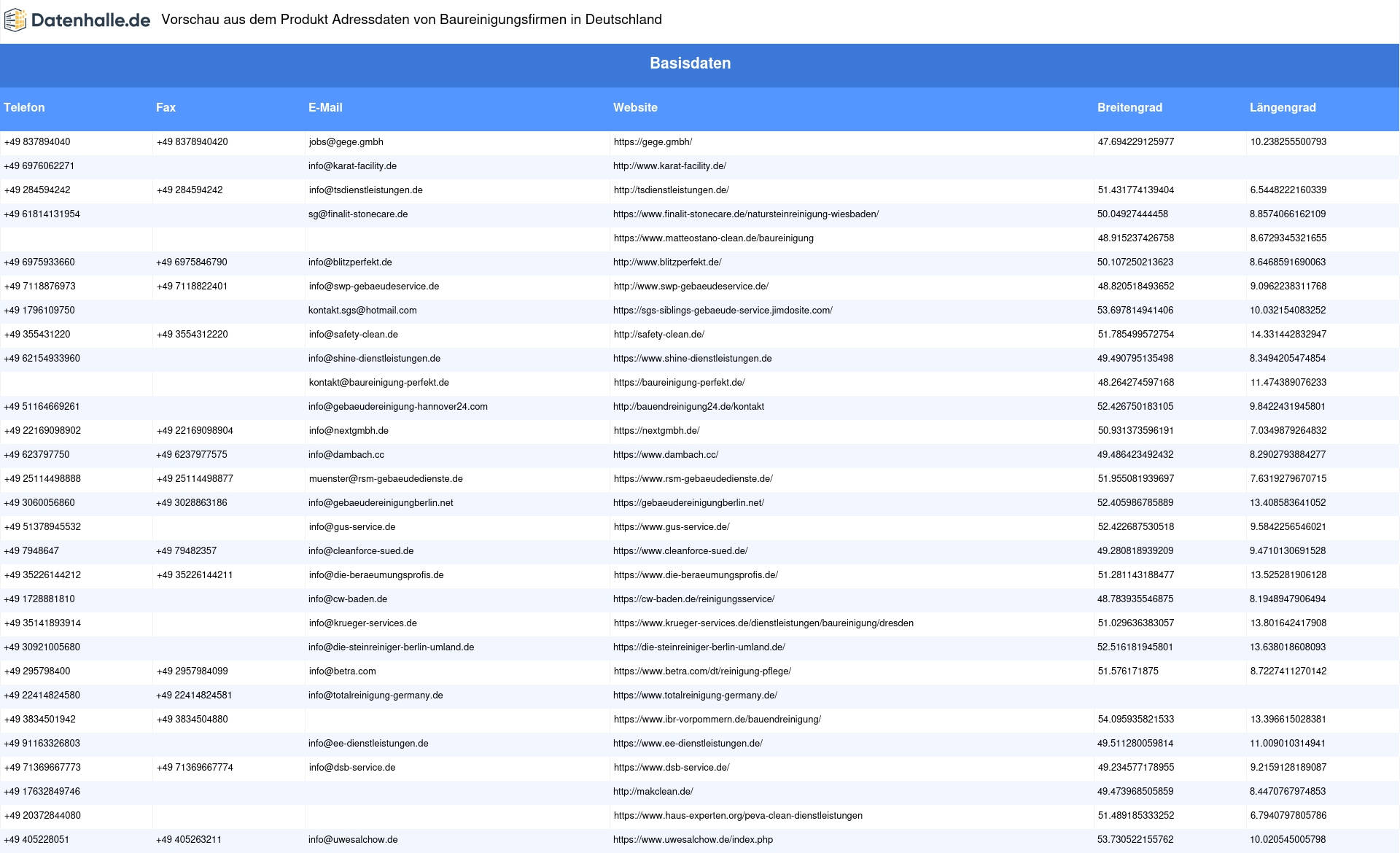Select phone number +49 837894040

(x=37, y=142)
